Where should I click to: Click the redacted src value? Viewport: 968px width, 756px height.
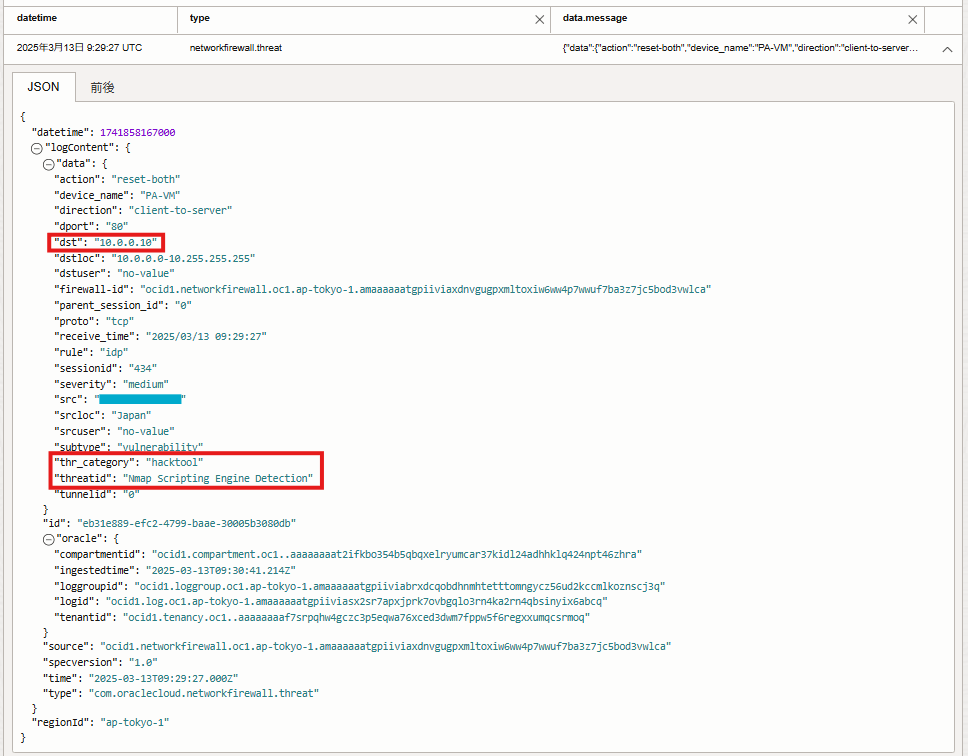click(147, 399)
